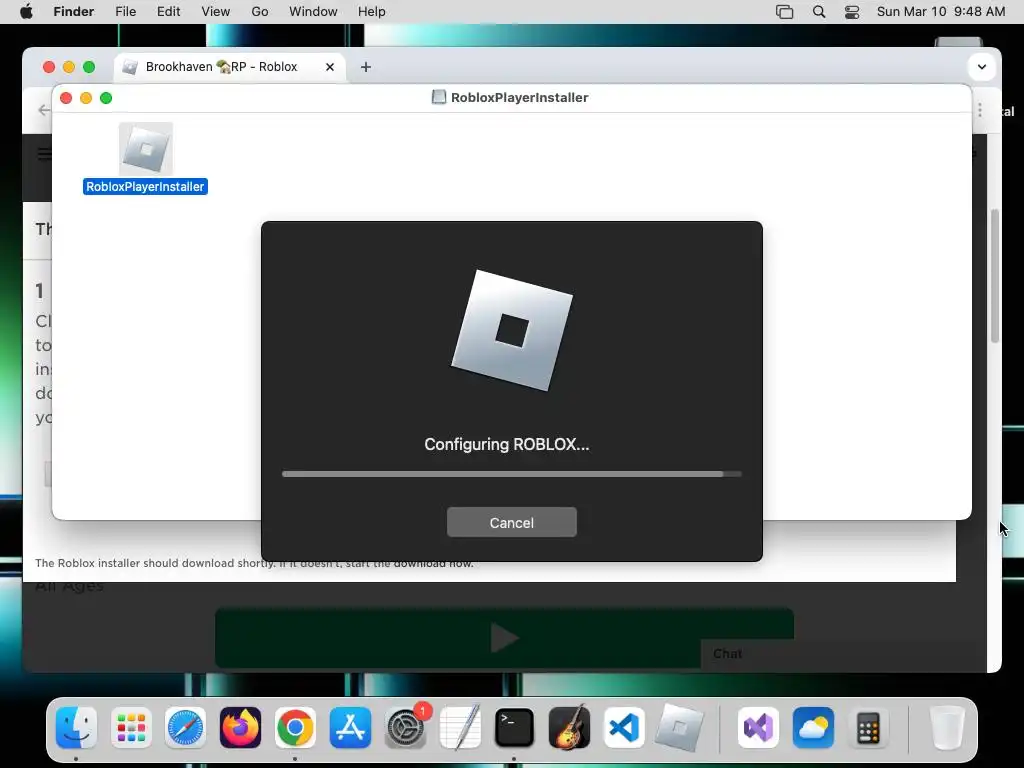1024x768 pixels.
Task: Open Calculator from the Dock
Action: click(868, 727)
